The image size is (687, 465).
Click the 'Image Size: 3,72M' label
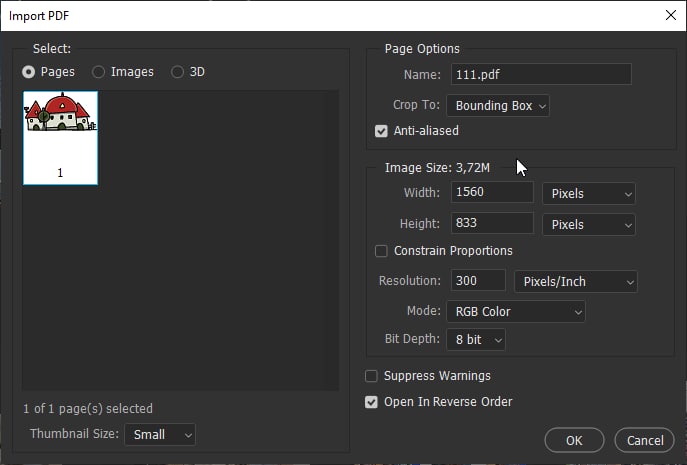pos(437,168)
